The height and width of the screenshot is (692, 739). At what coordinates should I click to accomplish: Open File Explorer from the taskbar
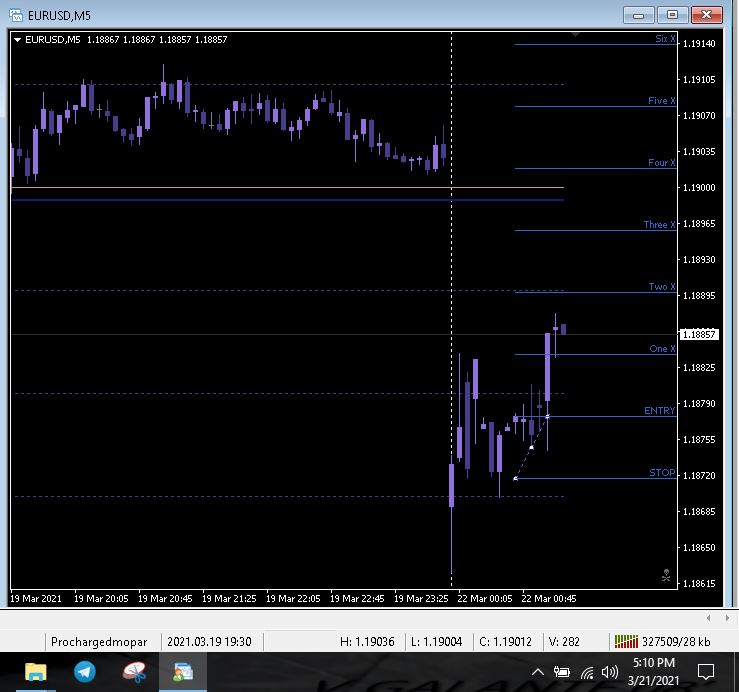[x=35, y=672]
